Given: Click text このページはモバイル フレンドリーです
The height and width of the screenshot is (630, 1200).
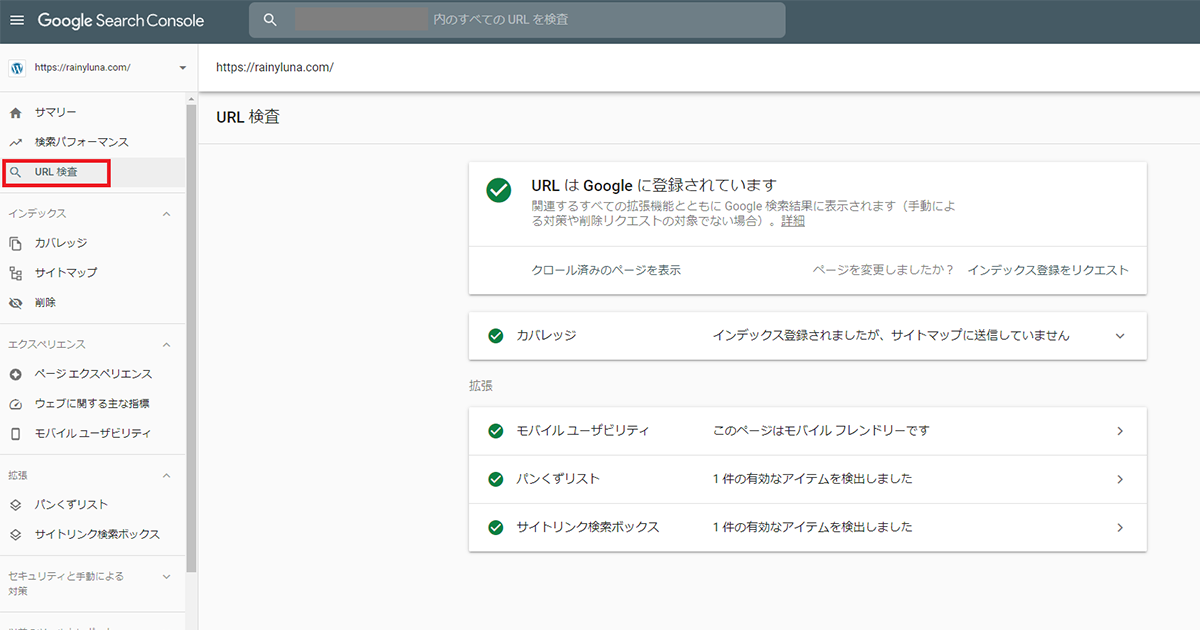Looking at the screenshot, I should tap(821, 431).
